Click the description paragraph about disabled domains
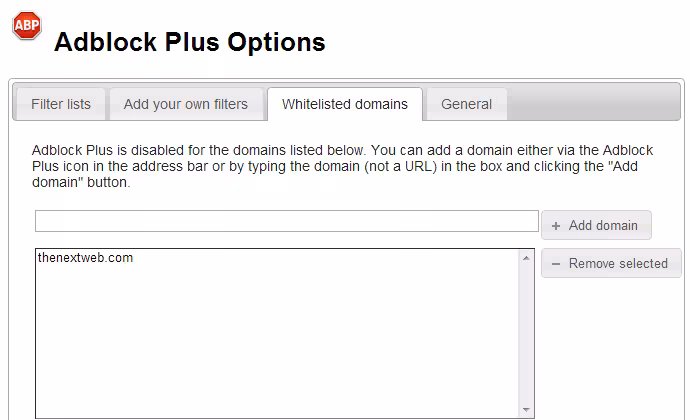 342,166
